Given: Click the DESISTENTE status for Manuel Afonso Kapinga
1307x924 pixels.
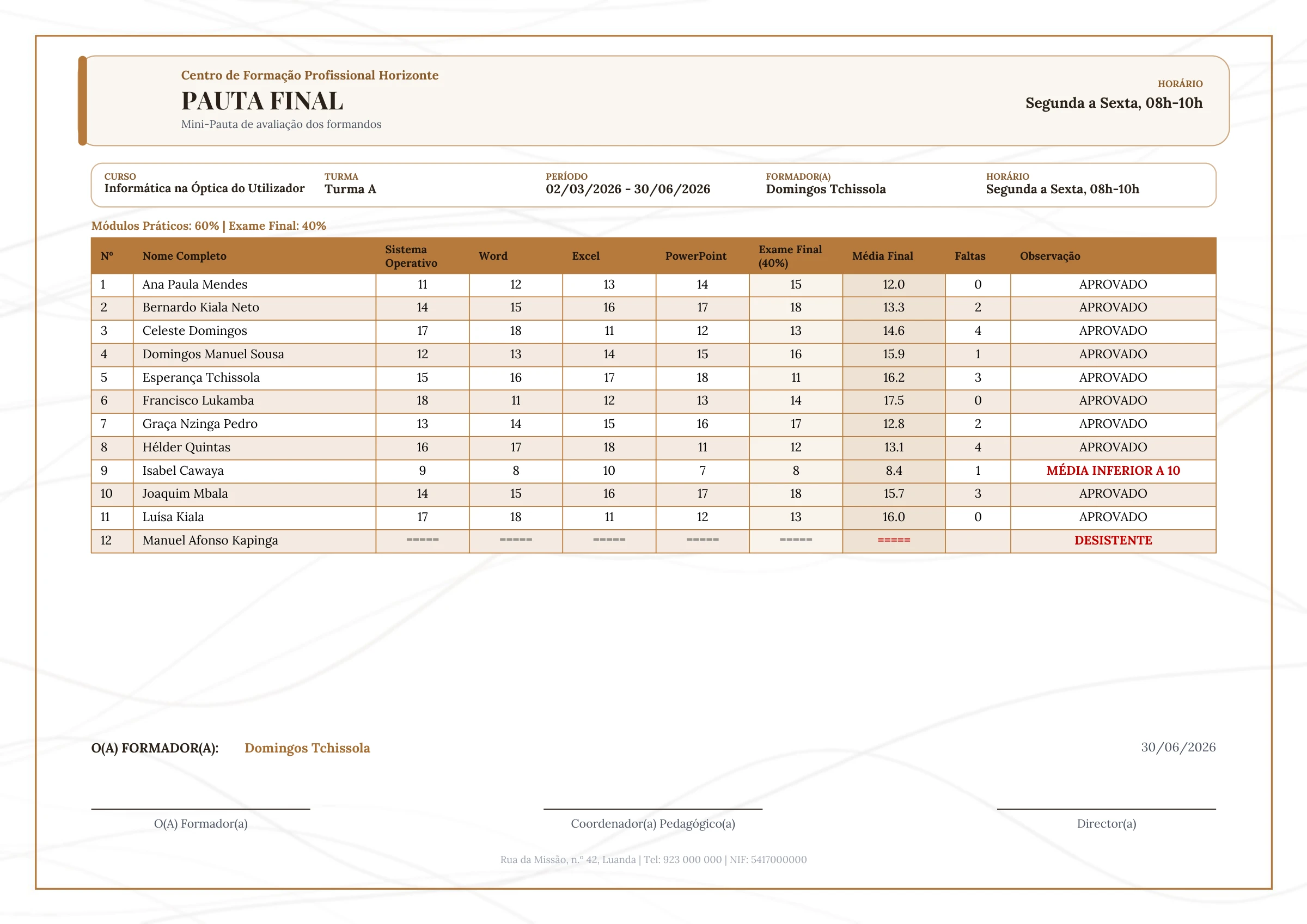Looking at the screenshot, I should click(x=1113, y=540).
